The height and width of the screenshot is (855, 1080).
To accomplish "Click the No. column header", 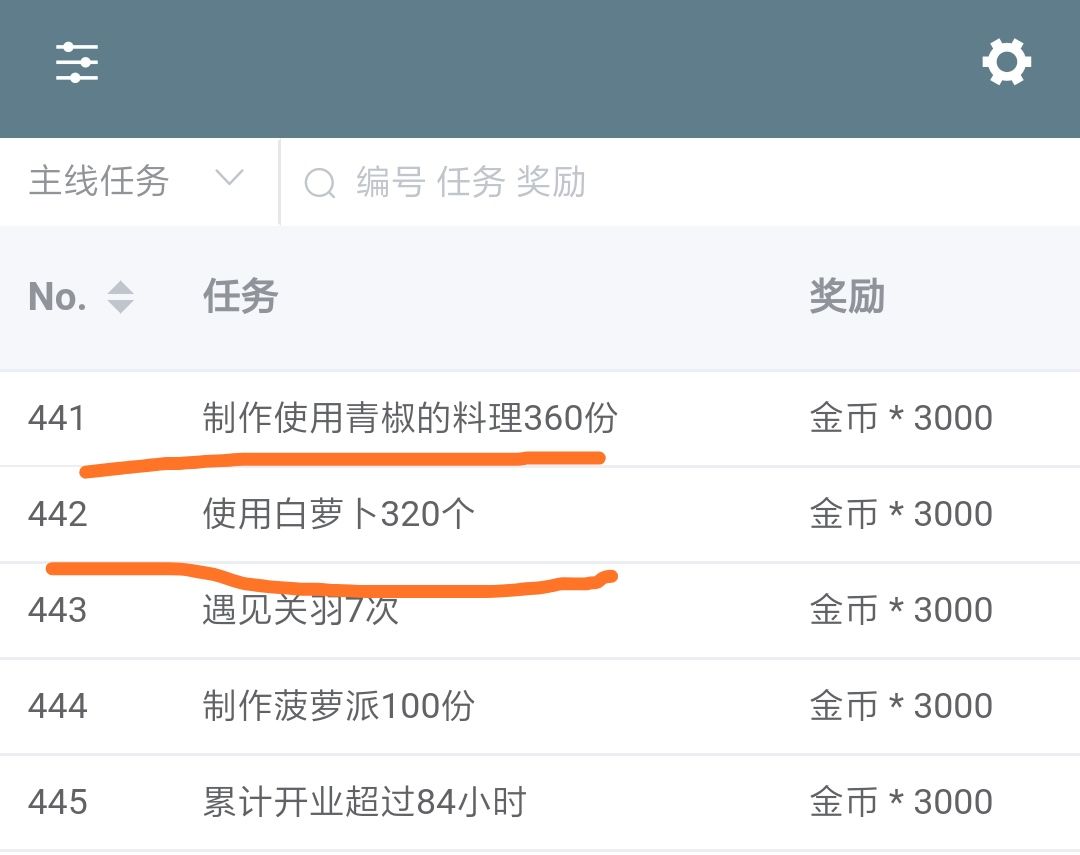I will coord(58,297).
